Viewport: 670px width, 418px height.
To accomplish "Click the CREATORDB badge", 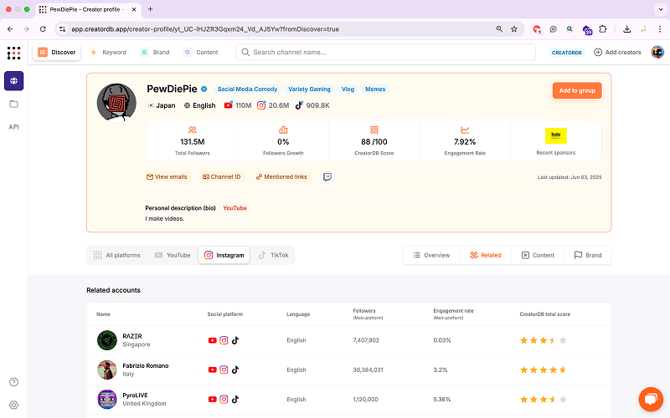I will tap(567, 53).
